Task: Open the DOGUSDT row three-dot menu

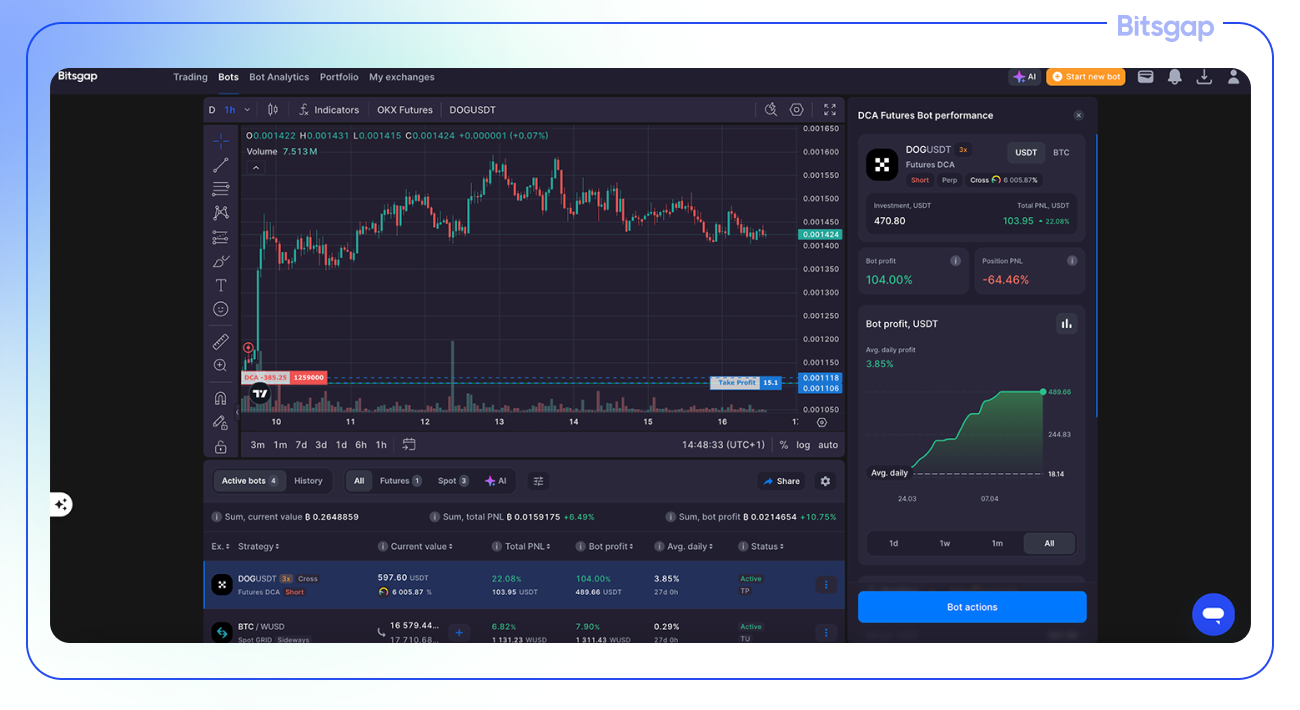Action: coord(826,585)
